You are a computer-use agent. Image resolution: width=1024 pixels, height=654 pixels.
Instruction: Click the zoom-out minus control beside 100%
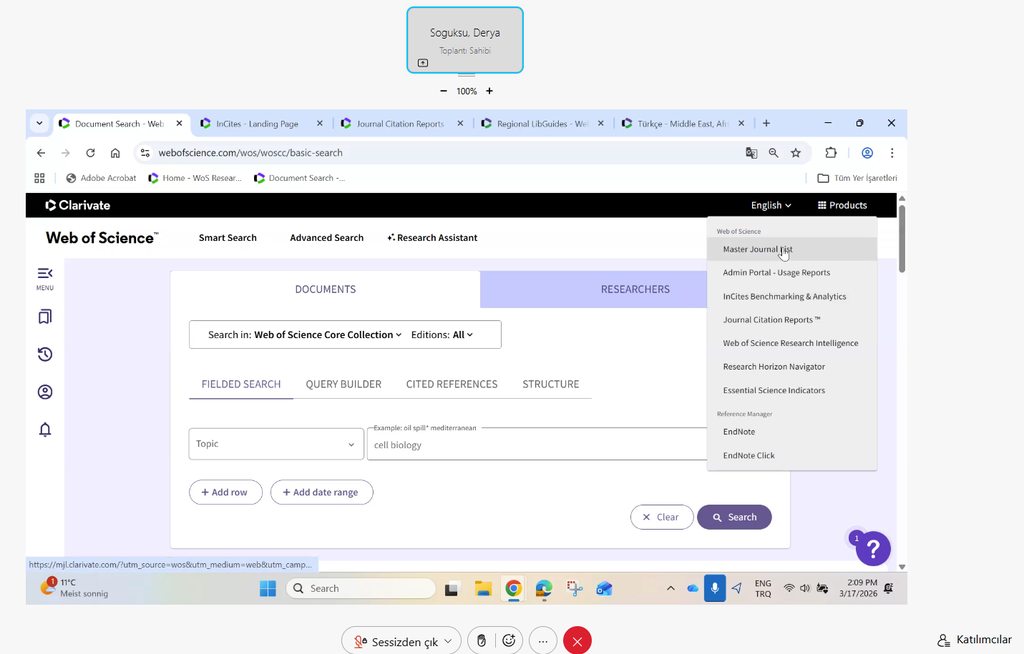pyautogui.click(x=443, y=91)
